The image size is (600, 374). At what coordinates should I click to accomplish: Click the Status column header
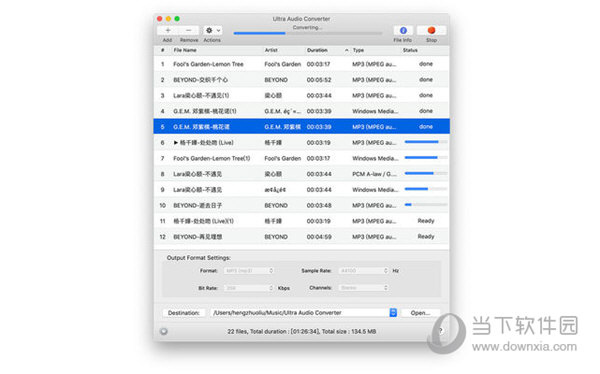point(410,50)
